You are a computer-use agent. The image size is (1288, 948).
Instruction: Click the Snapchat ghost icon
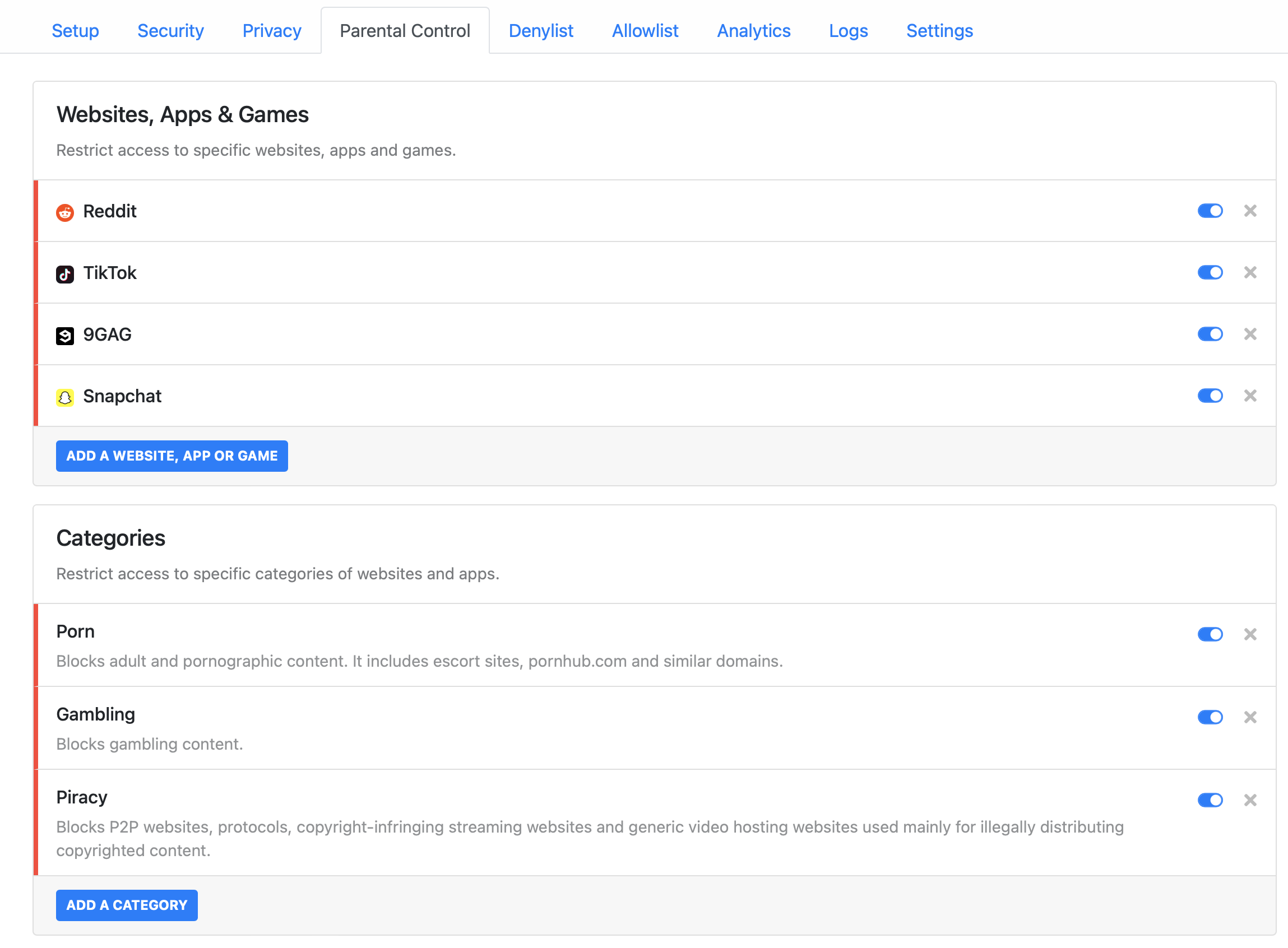point(65,397)
